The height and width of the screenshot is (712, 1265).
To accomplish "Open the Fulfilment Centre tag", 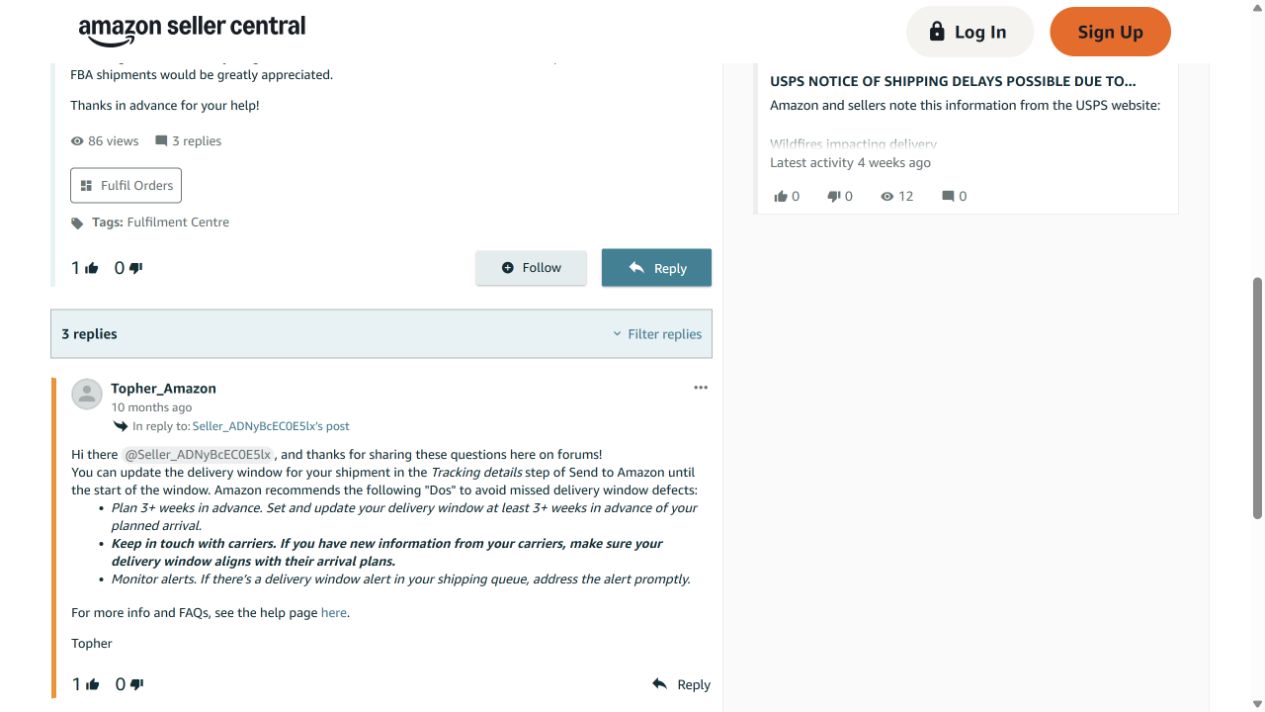I will (178, 222).
